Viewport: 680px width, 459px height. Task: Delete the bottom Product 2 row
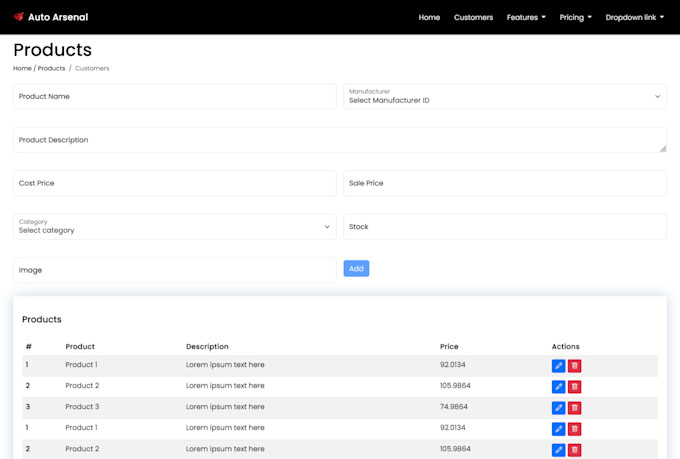575,450
